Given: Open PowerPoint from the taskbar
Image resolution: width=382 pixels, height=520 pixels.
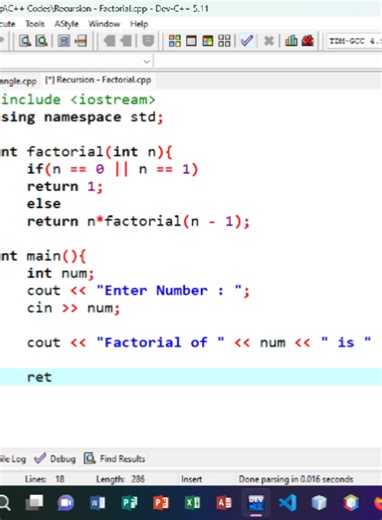Looking at the screenshot, I should click(161, 503).
